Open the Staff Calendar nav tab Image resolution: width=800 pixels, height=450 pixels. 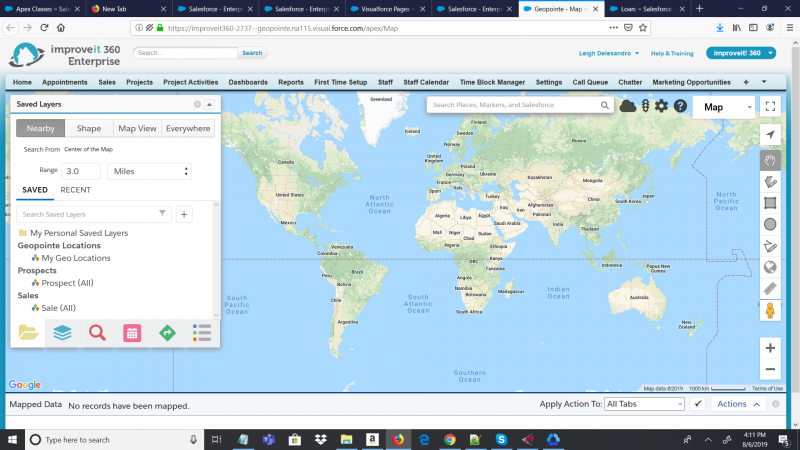point(426,82)
